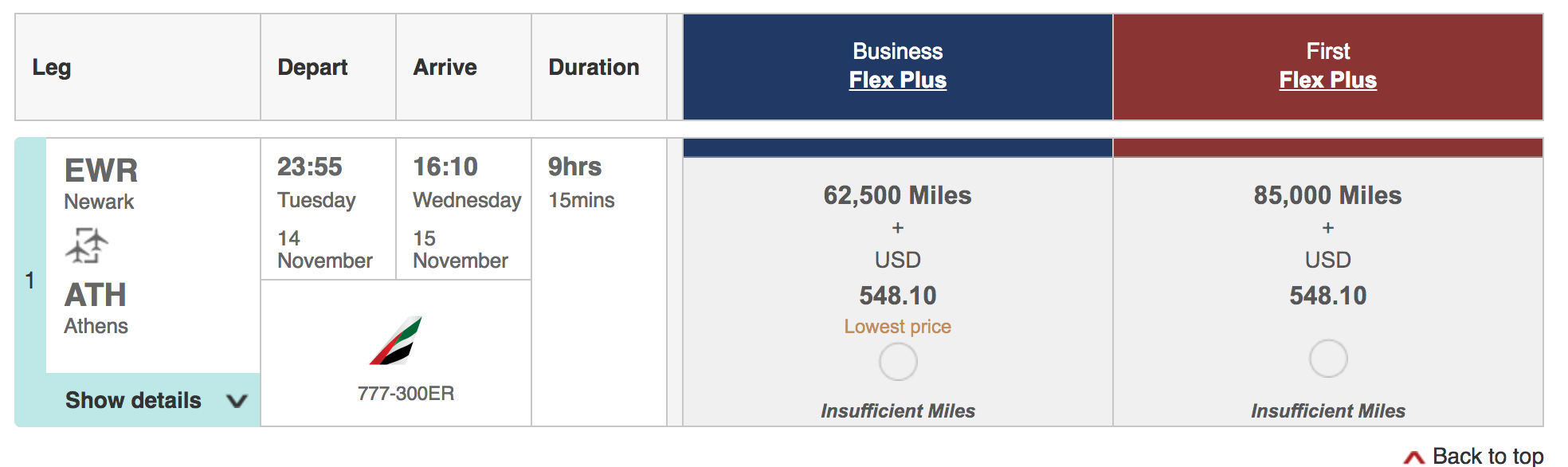Click the Leg column header
1568x467 pixels.
52,68
